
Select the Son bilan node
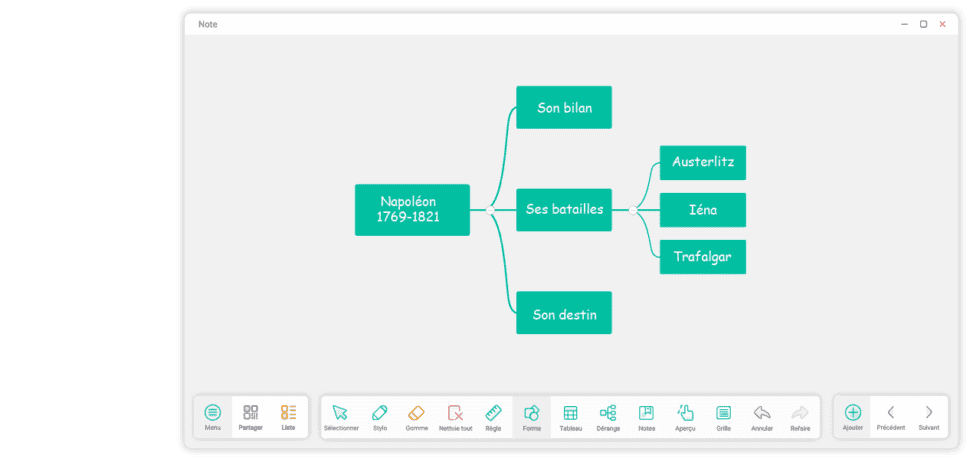tap(564, 108)
